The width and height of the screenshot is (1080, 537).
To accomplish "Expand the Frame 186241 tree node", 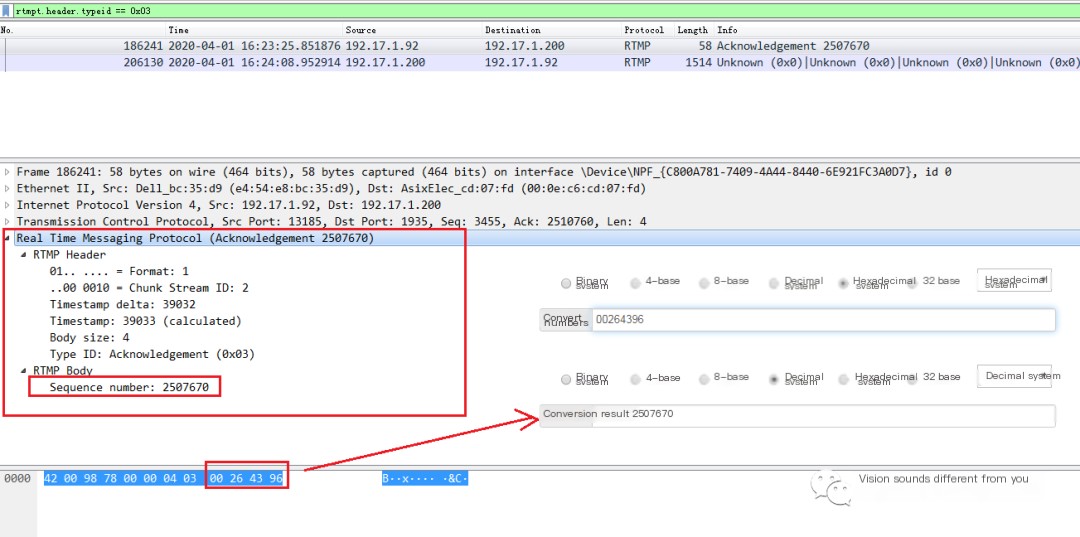I will point(8,172).
